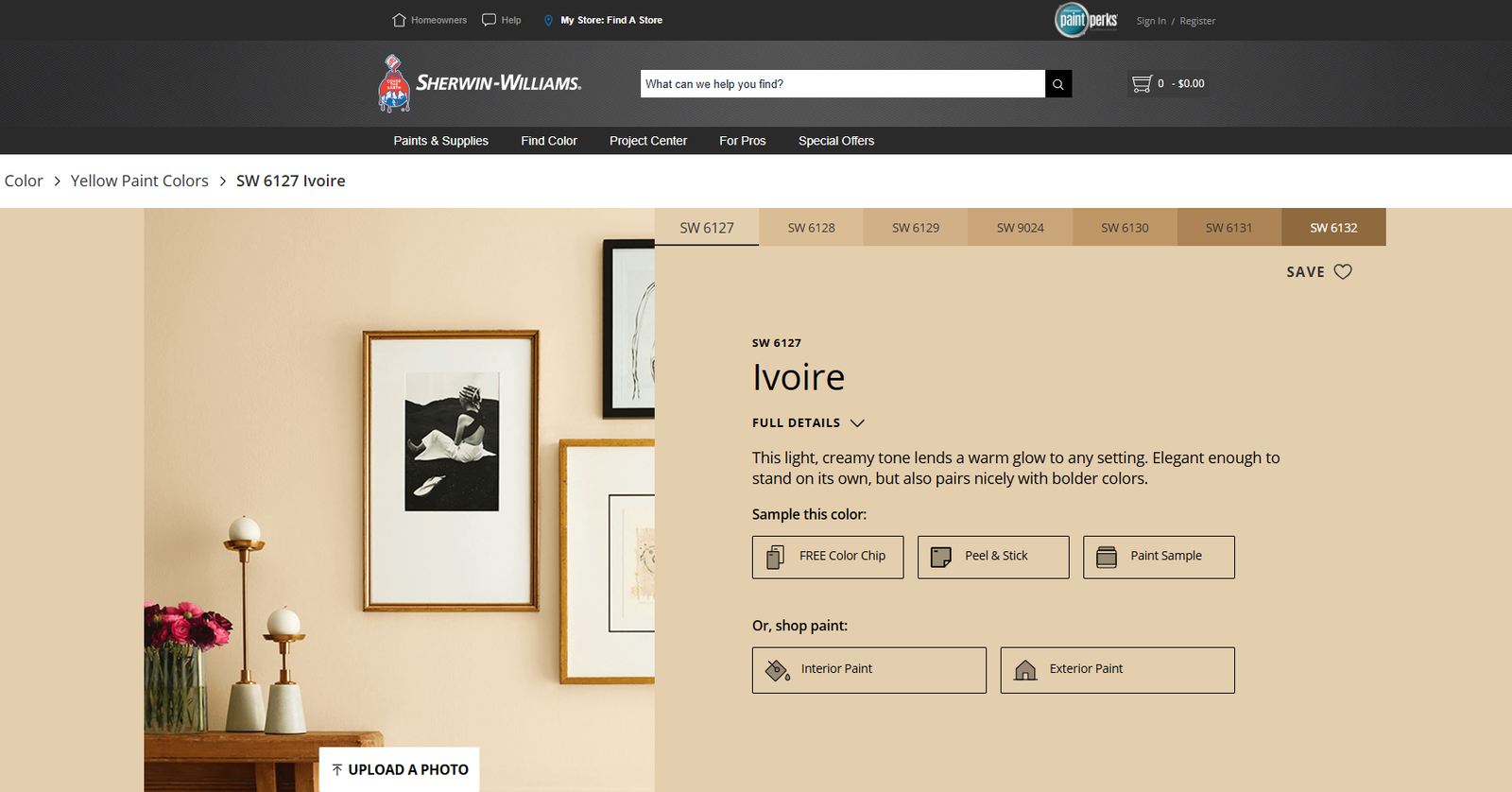The height and width of the screenshot is (792, 1512).
Task: Expand Full Details chevron
Action: pyautogui.click(x=857, y=423)
